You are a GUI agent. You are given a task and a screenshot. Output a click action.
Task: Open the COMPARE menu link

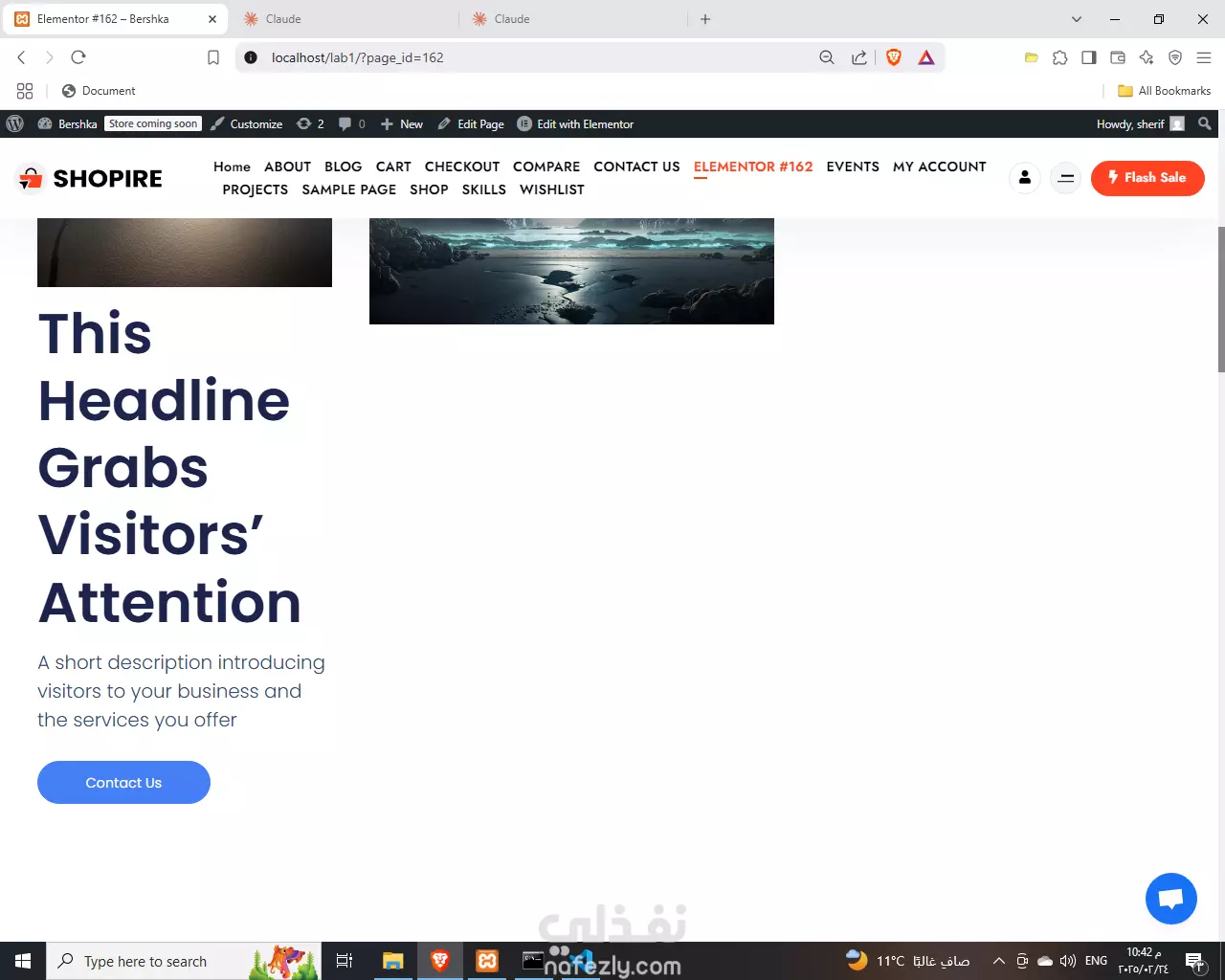546,167
